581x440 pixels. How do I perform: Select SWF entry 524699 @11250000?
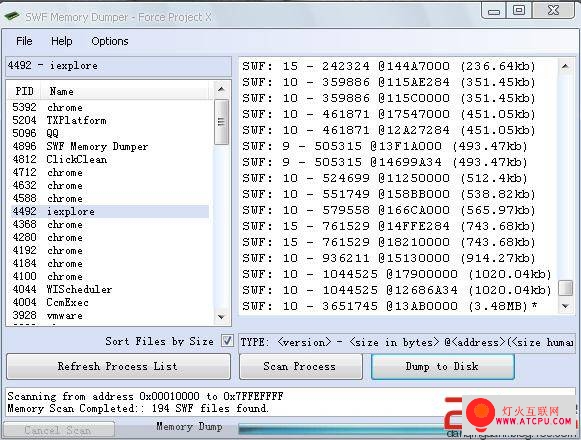tap(385, 178)
